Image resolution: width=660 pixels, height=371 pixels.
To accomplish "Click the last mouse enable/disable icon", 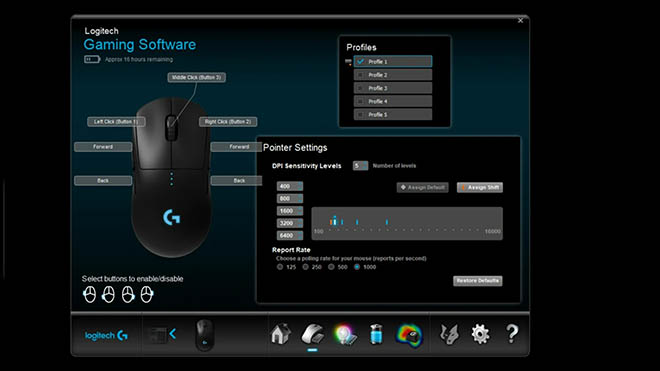I will 147,294.
